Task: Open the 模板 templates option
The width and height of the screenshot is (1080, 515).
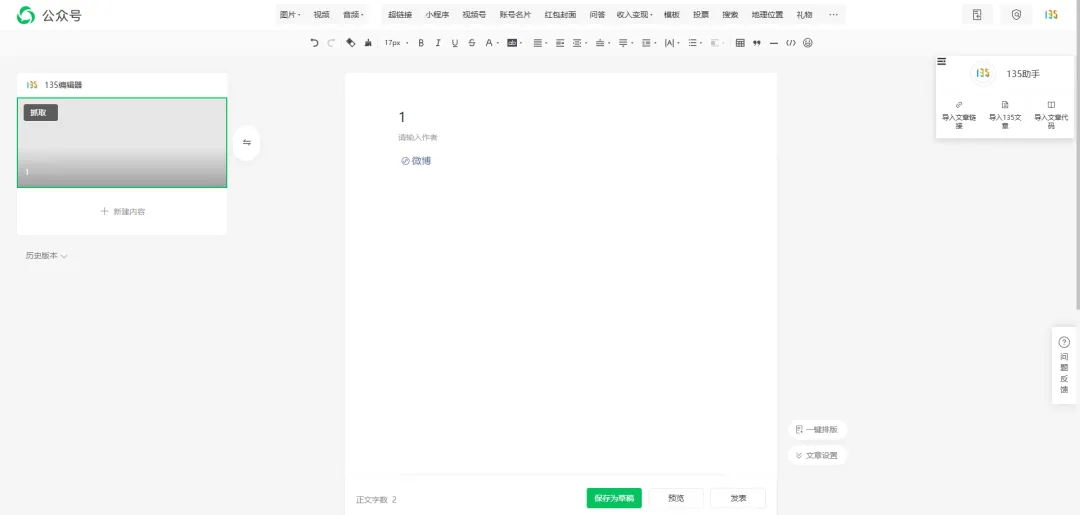Action: pyautogui.click(x=672, y=14)
